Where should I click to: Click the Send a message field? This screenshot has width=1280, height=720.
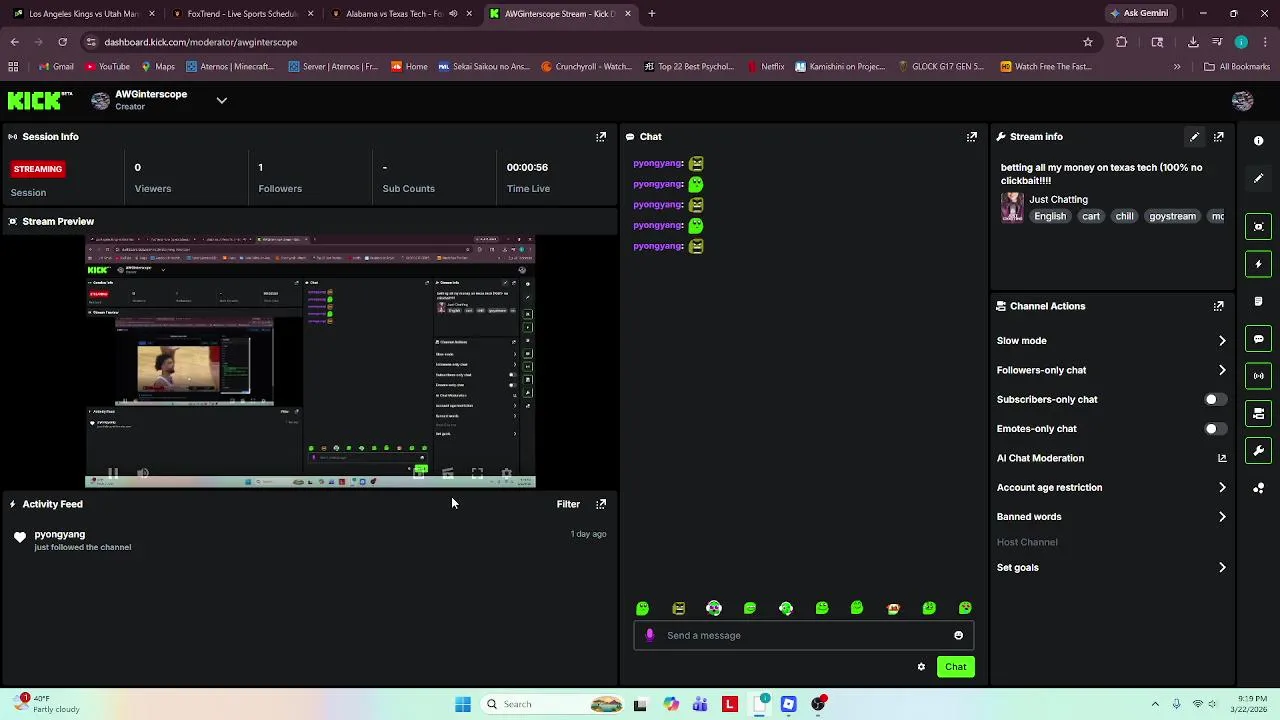tap(803, 635)
